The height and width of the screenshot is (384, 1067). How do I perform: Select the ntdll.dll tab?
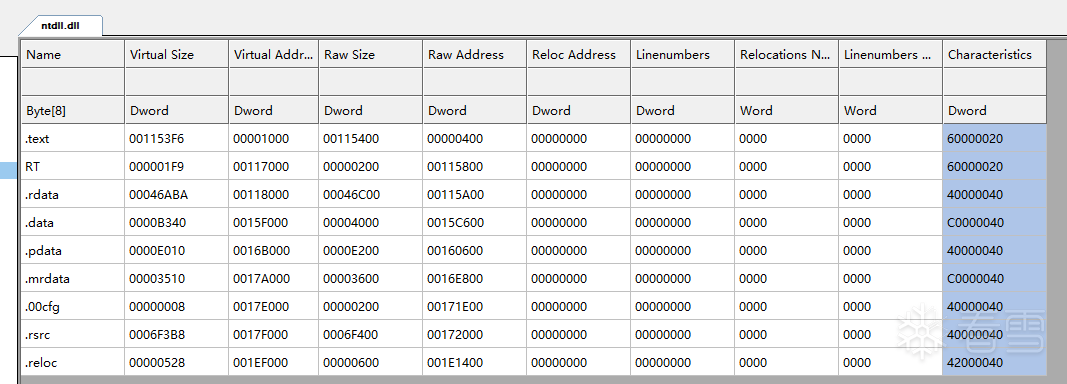pos(61,26)
